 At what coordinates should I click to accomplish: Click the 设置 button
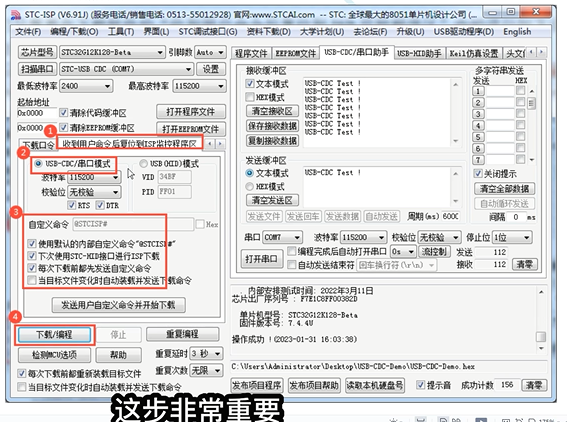210,69
